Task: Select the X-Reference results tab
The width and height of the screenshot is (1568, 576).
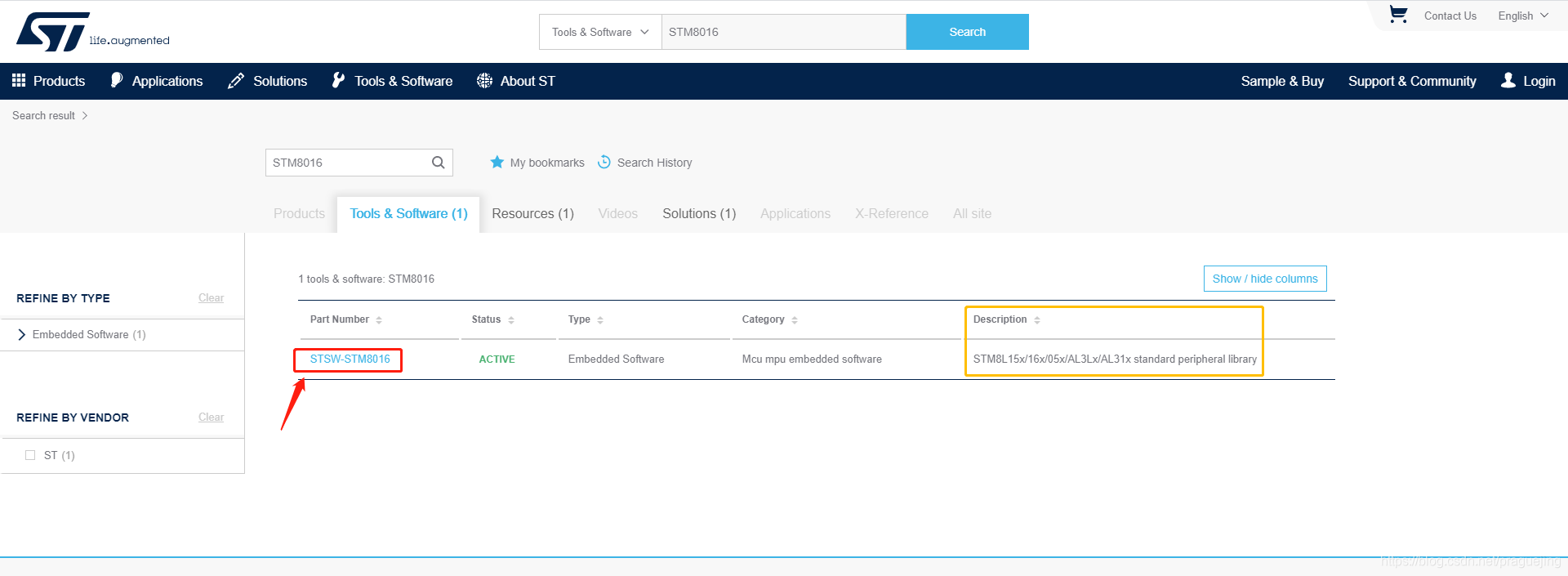Action: click(x=892, y=213)
